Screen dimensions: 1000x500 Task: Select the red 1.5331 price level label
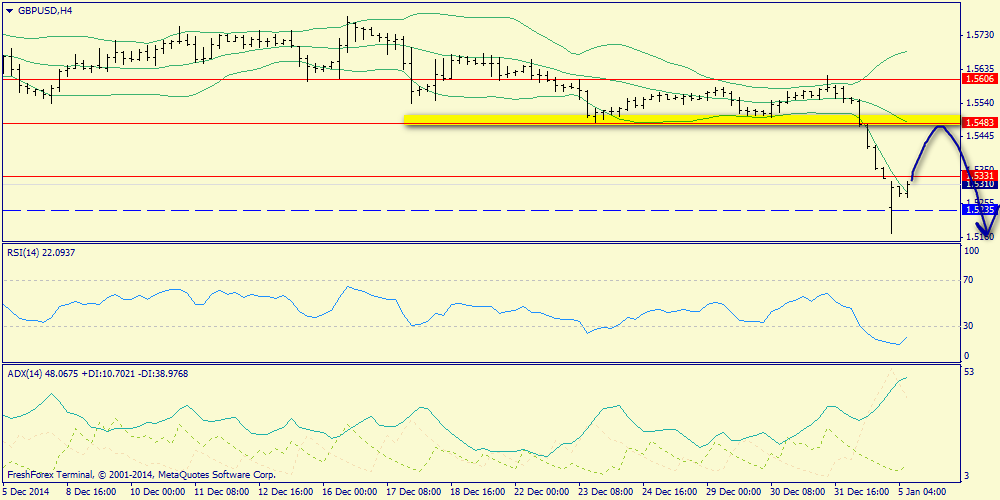click(x=978, y=175)
